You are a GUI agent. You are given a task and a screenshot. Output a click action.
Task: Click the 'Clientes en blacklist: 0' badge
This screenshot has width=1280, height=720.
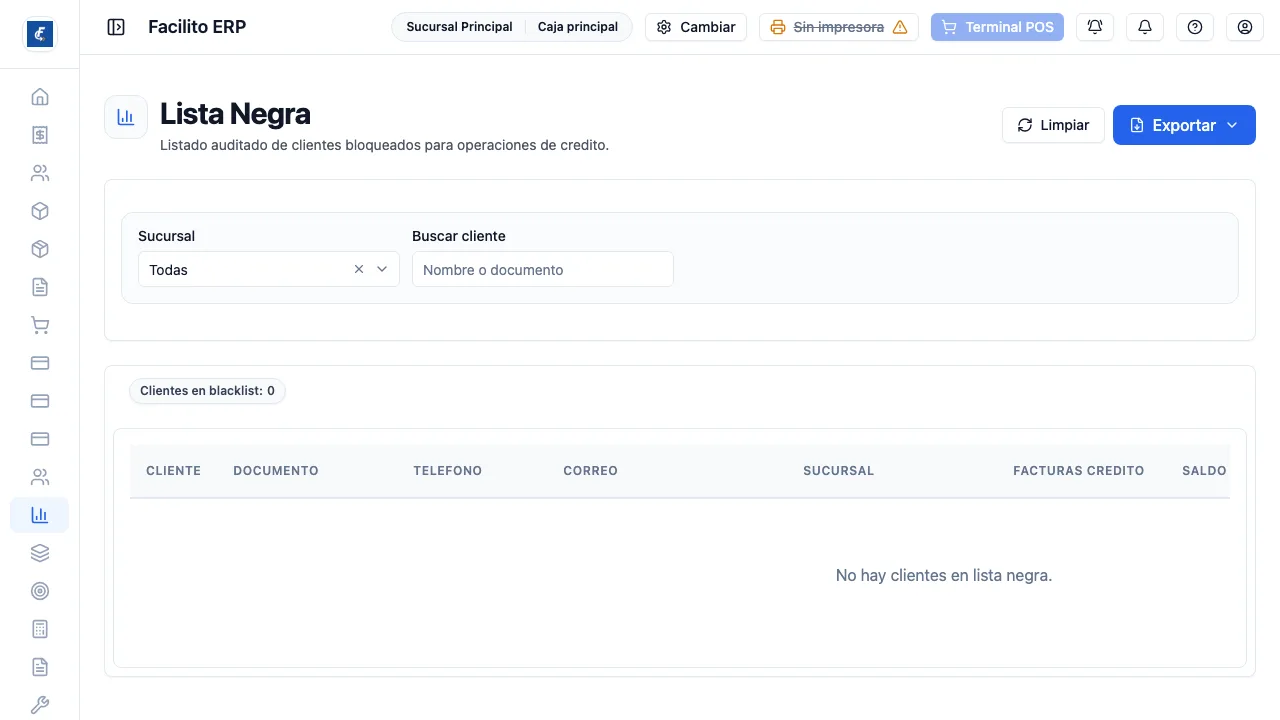coord(207,391)
